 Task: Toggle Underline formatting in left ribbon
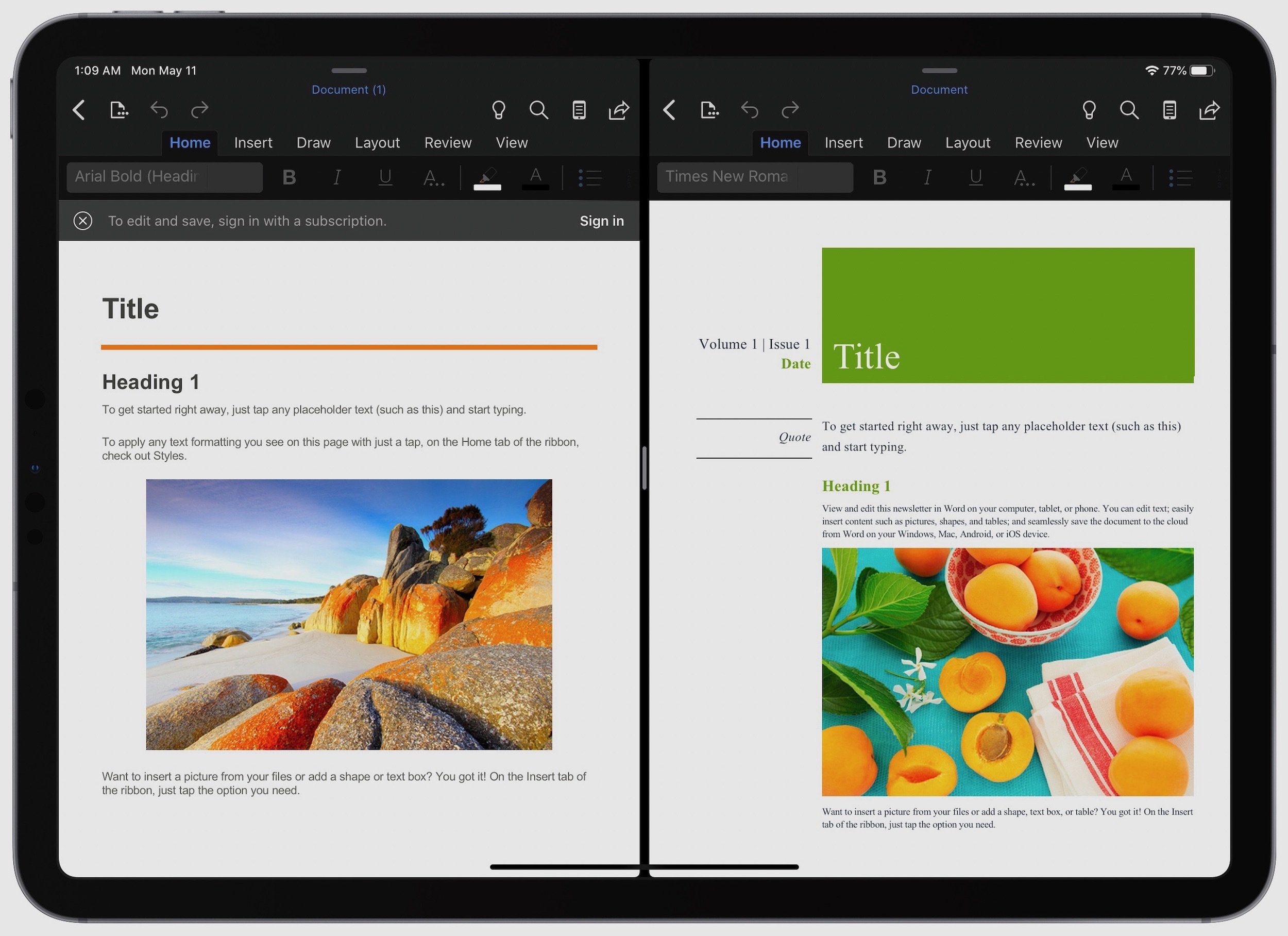(x=385, y=177)
